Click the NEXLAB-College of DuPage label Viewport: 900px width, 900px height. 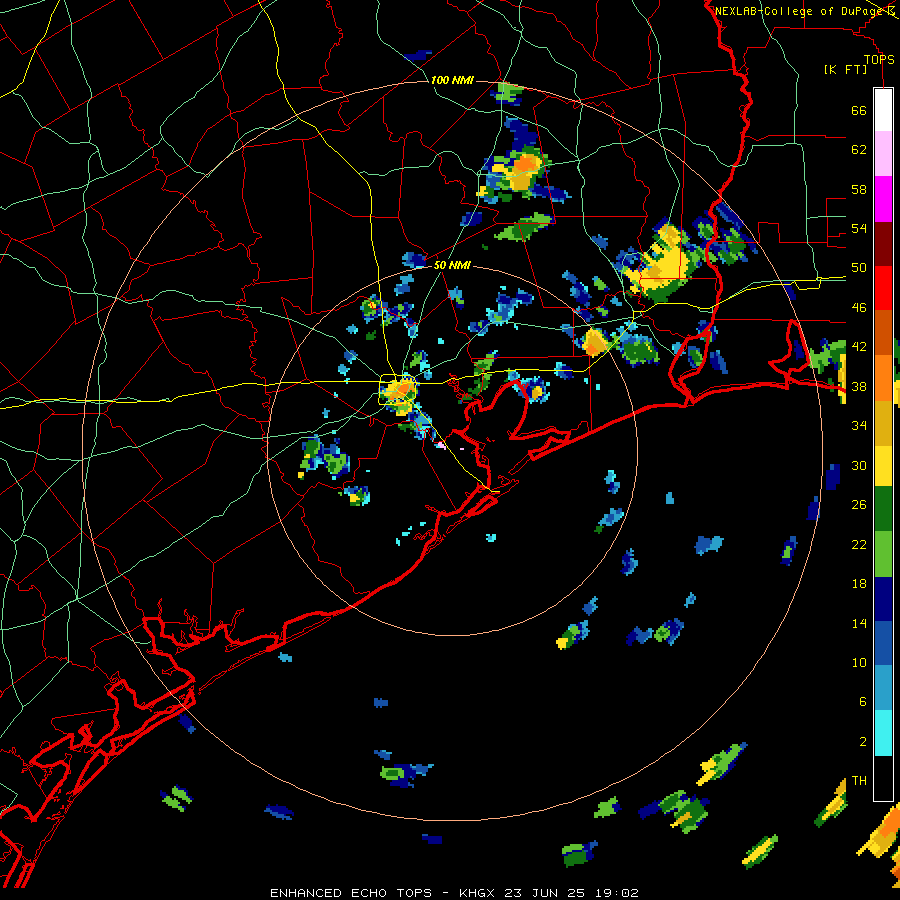click(x=800, y=11)
